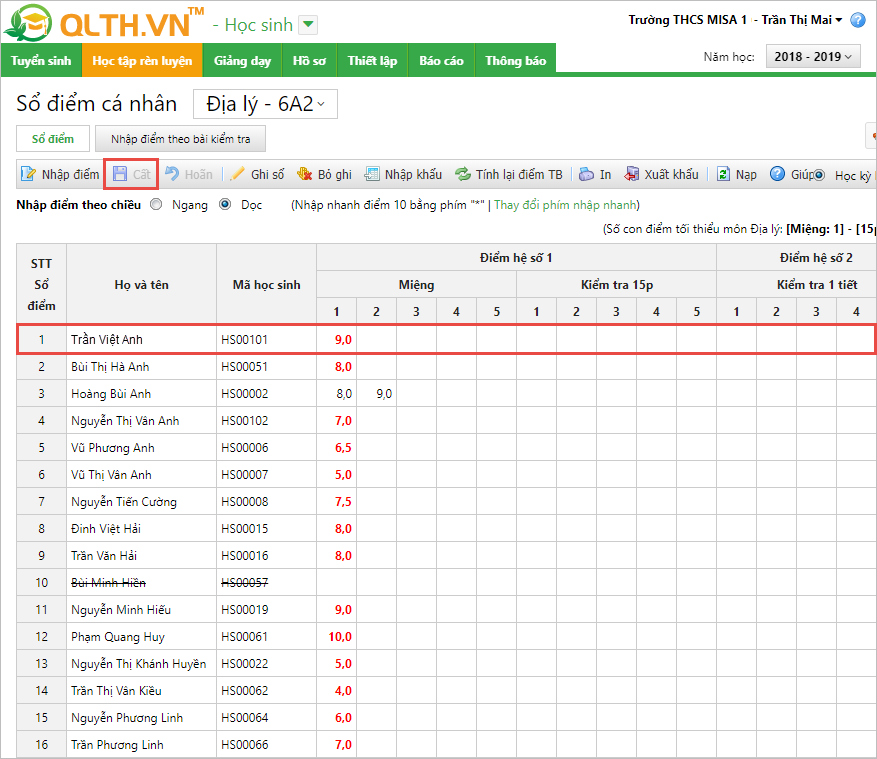Select the Học kỳ radio button

click(820, 175)
